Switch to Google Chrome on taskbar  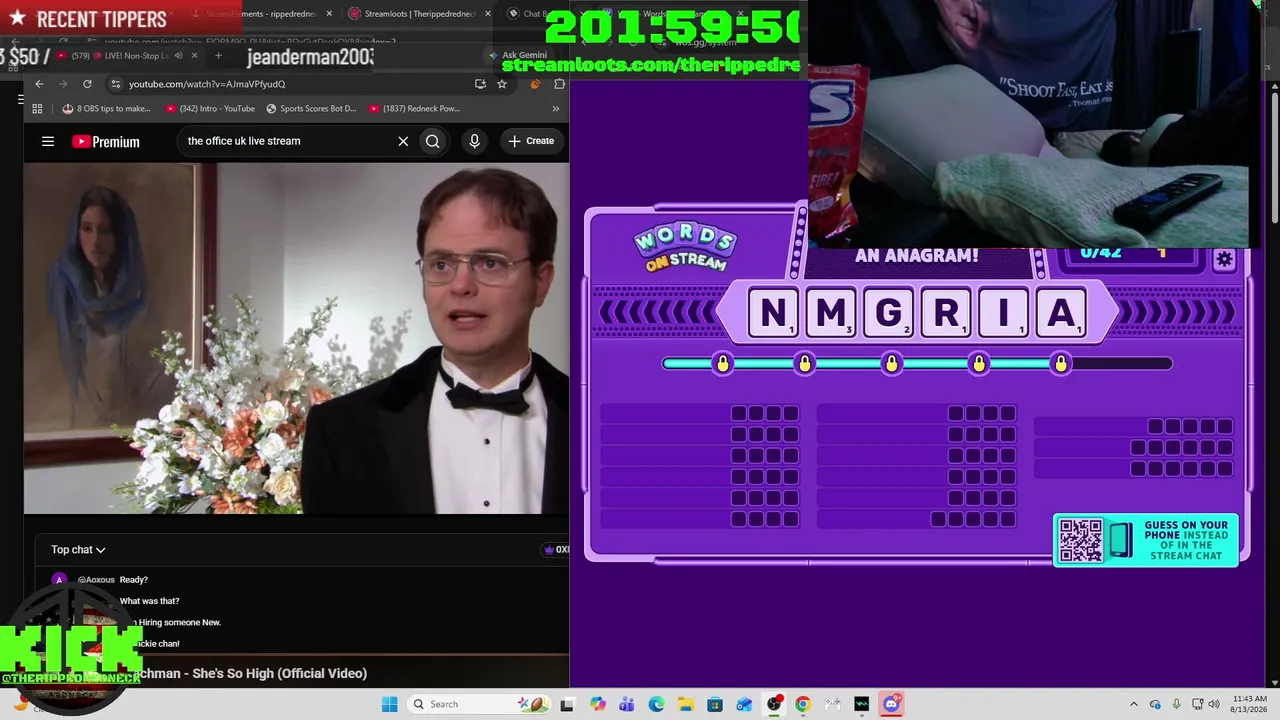(x=803, y=704)
